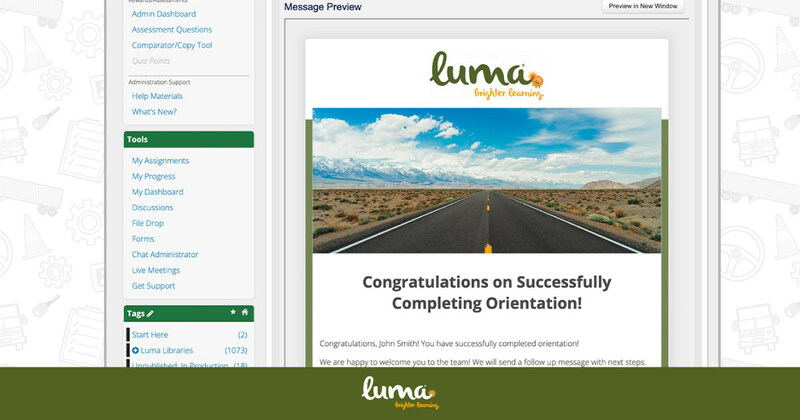
Task: Open Live Meetings
Action: pos(156,270)
